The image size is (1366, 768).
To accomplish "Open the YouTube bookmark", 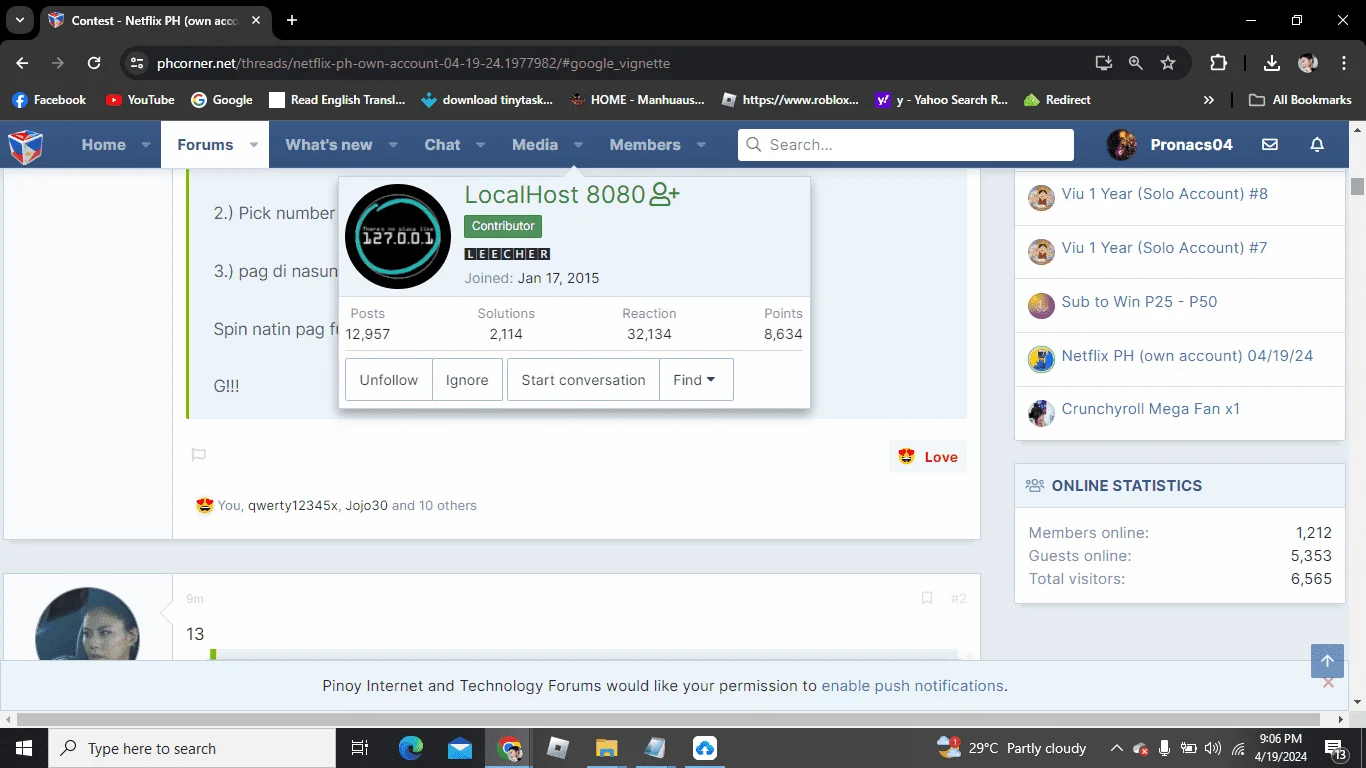I will click(140, 100).
